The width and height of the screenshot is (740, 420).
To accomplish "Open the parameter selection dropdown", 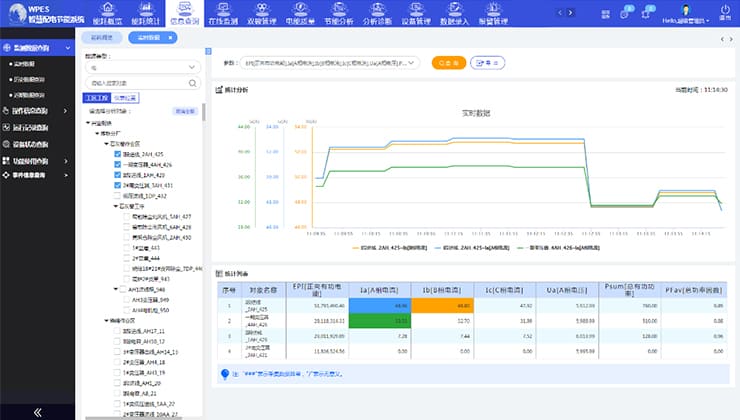I will pos(332,62).
